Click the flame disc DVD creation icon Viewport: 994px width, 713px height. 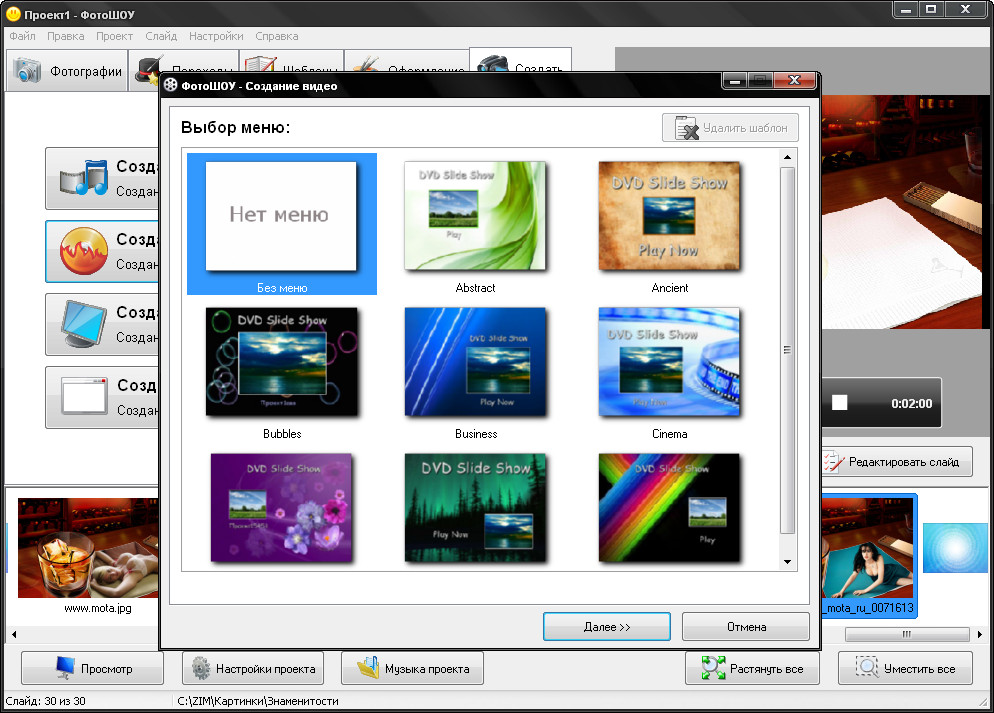pyautogui.click(x=84, y=251)
